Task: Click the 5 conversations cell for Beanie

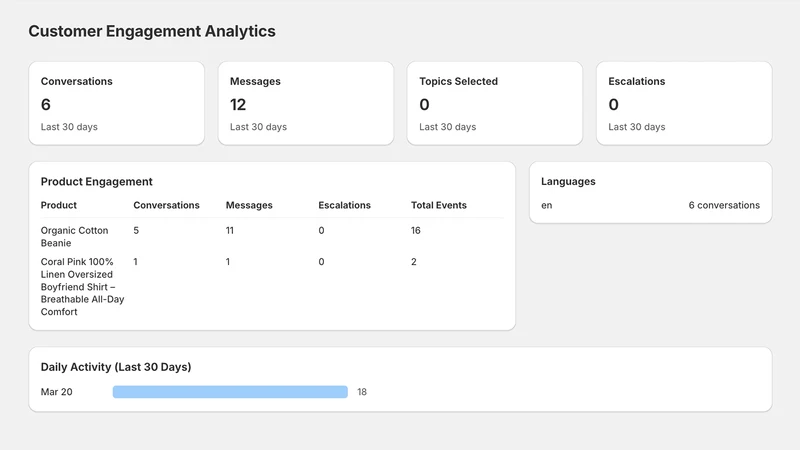Action: [x=136, y=231]
